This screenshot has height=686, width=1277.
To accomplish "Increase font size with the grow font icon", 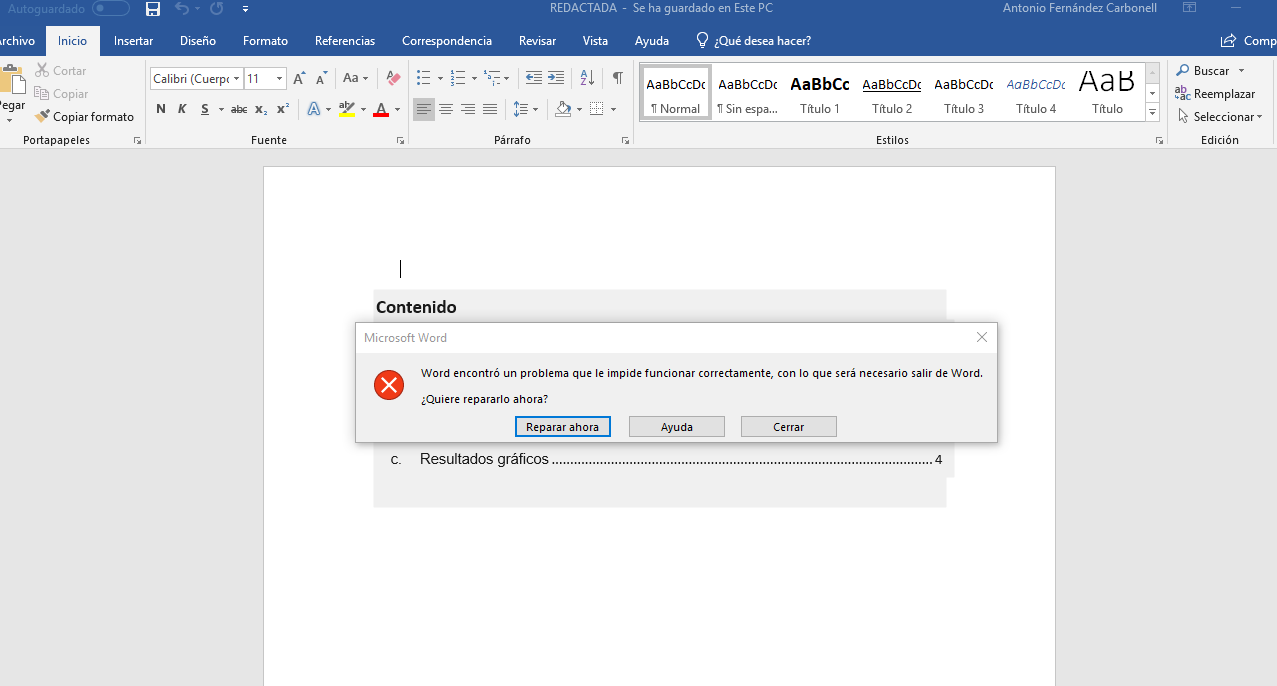I will point(299,78).
